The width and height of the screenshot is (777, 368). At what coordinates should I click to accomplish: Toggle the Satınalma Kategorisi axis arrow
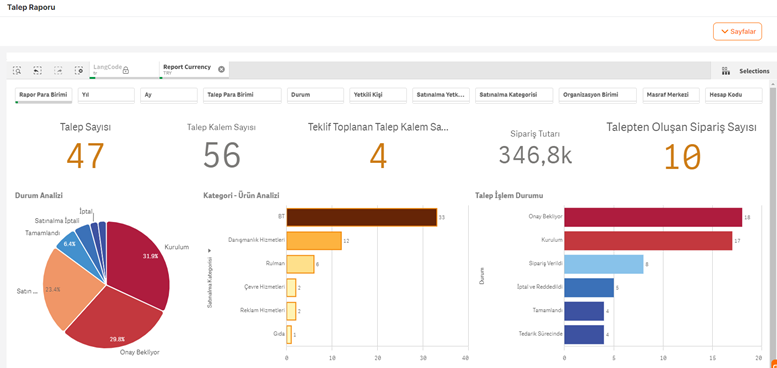pos(210,250)
